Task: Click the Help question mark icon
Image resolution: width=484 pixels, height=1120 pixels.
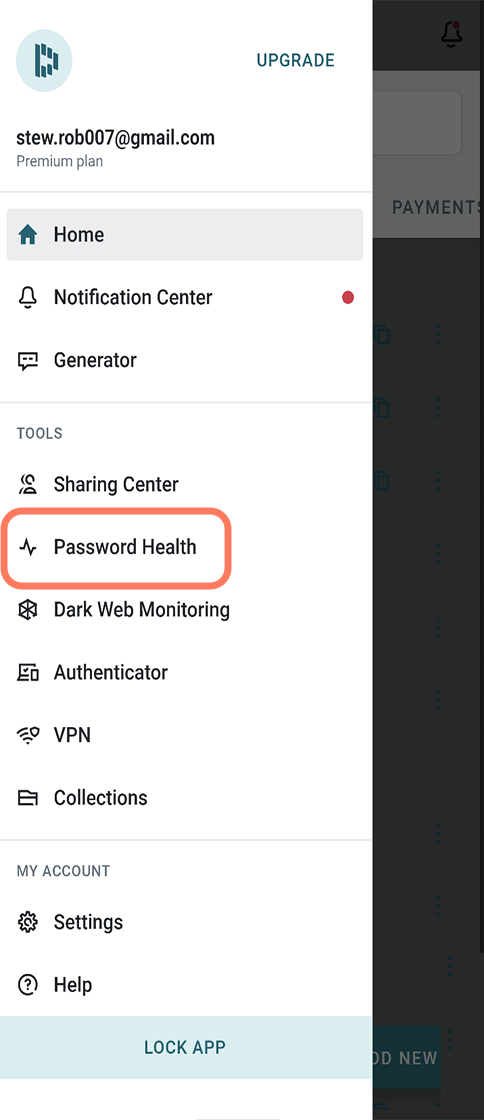Action: tap(28, 985)
